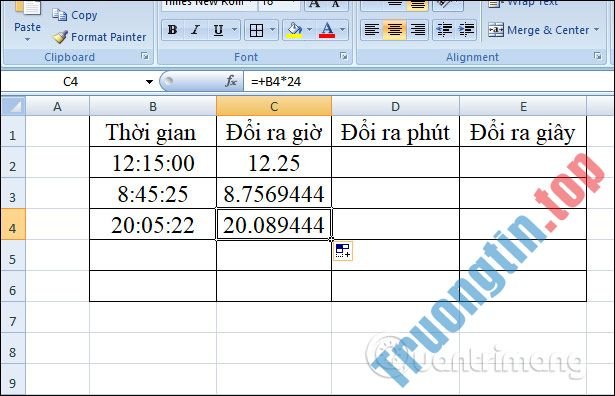Screen dimensions: 615x396
Task: Select row 9 header
Action: click(x=13, y=380)
